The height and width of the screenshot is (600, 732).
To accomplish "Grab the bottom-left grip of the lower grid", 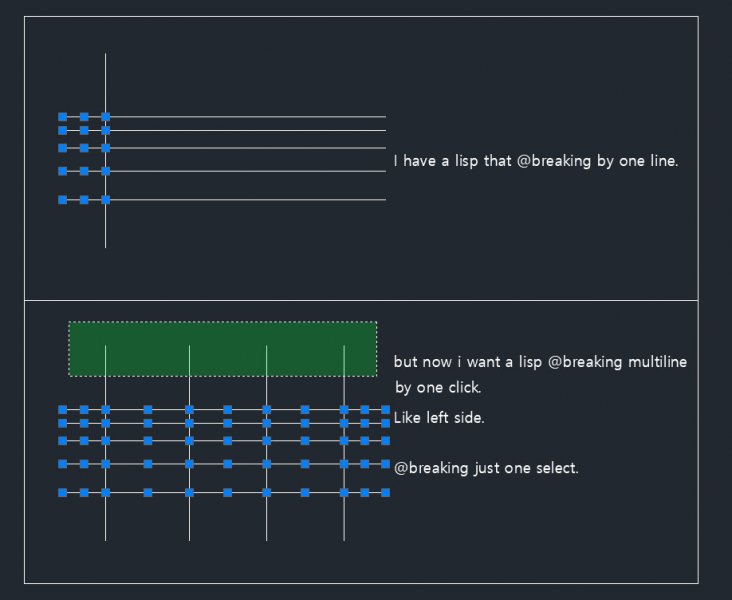I will tap(62, 492).
